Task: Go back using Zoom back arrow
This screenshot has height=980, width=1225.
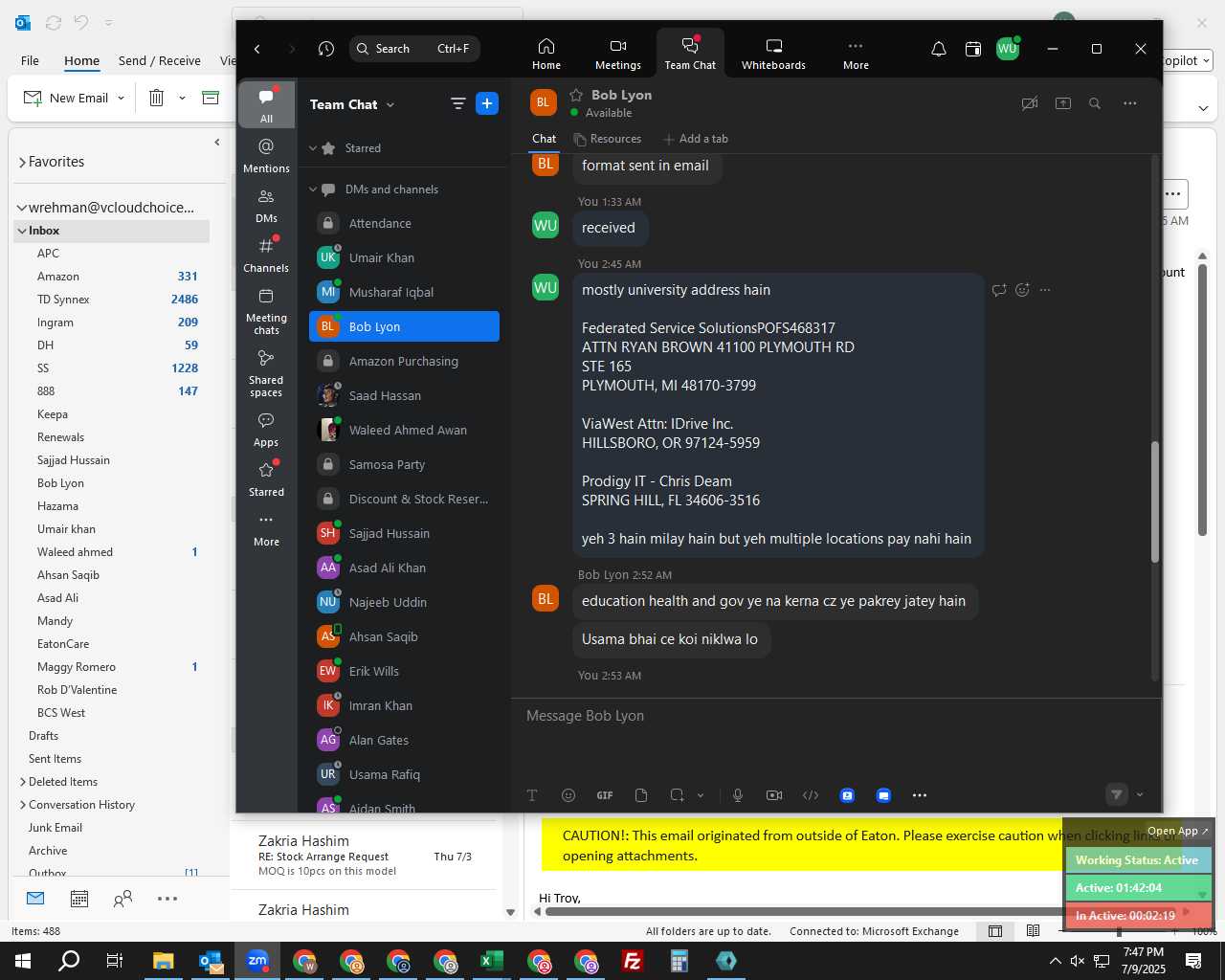Action: 257,49
